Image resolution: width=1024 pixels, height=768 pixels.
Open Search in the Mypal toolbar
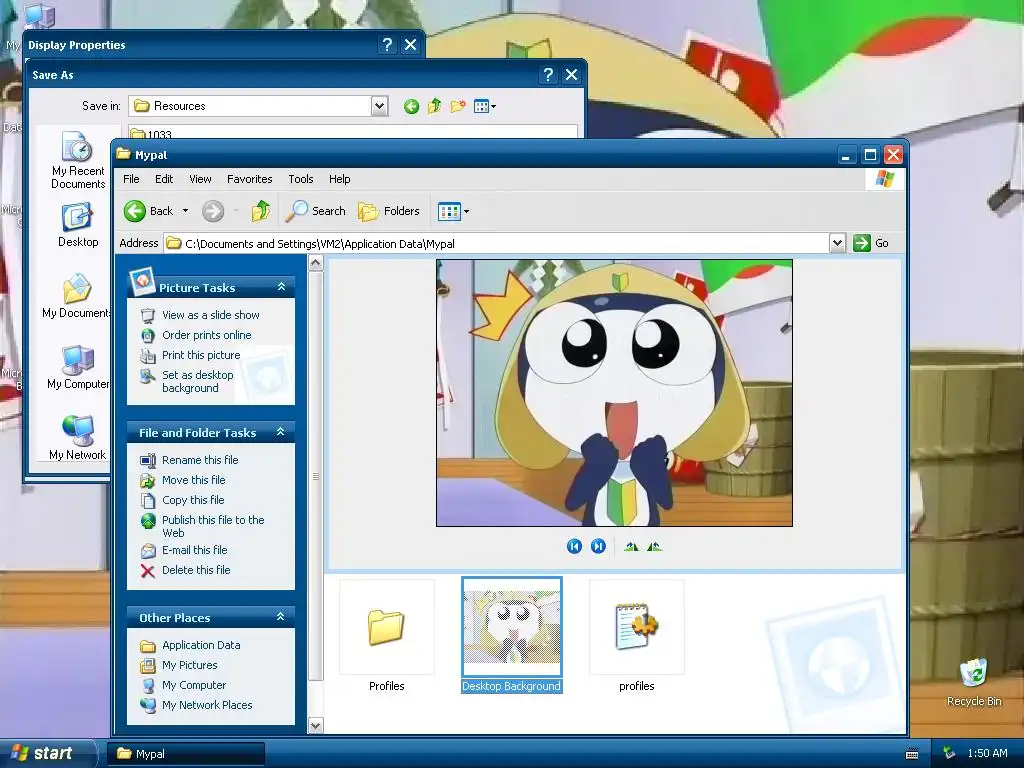(316, 211)
